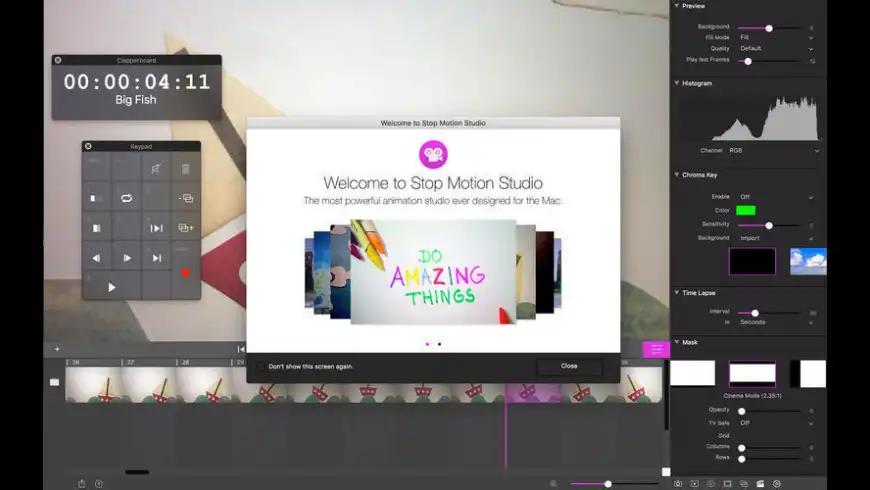This screenshot has height=490, width=870.
Task: Click the remove frame copy key in Keypad
Action: point(186,198)
